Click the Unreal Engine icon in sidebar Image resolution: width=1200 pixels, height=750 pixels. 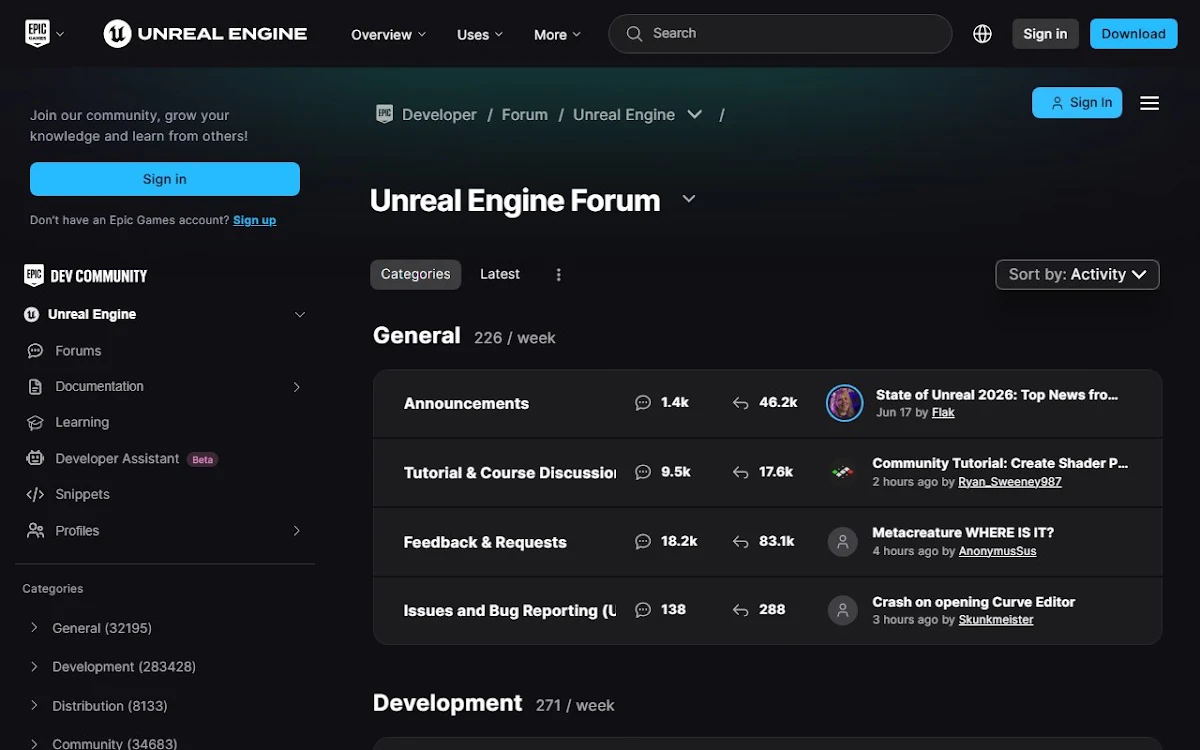32,314
